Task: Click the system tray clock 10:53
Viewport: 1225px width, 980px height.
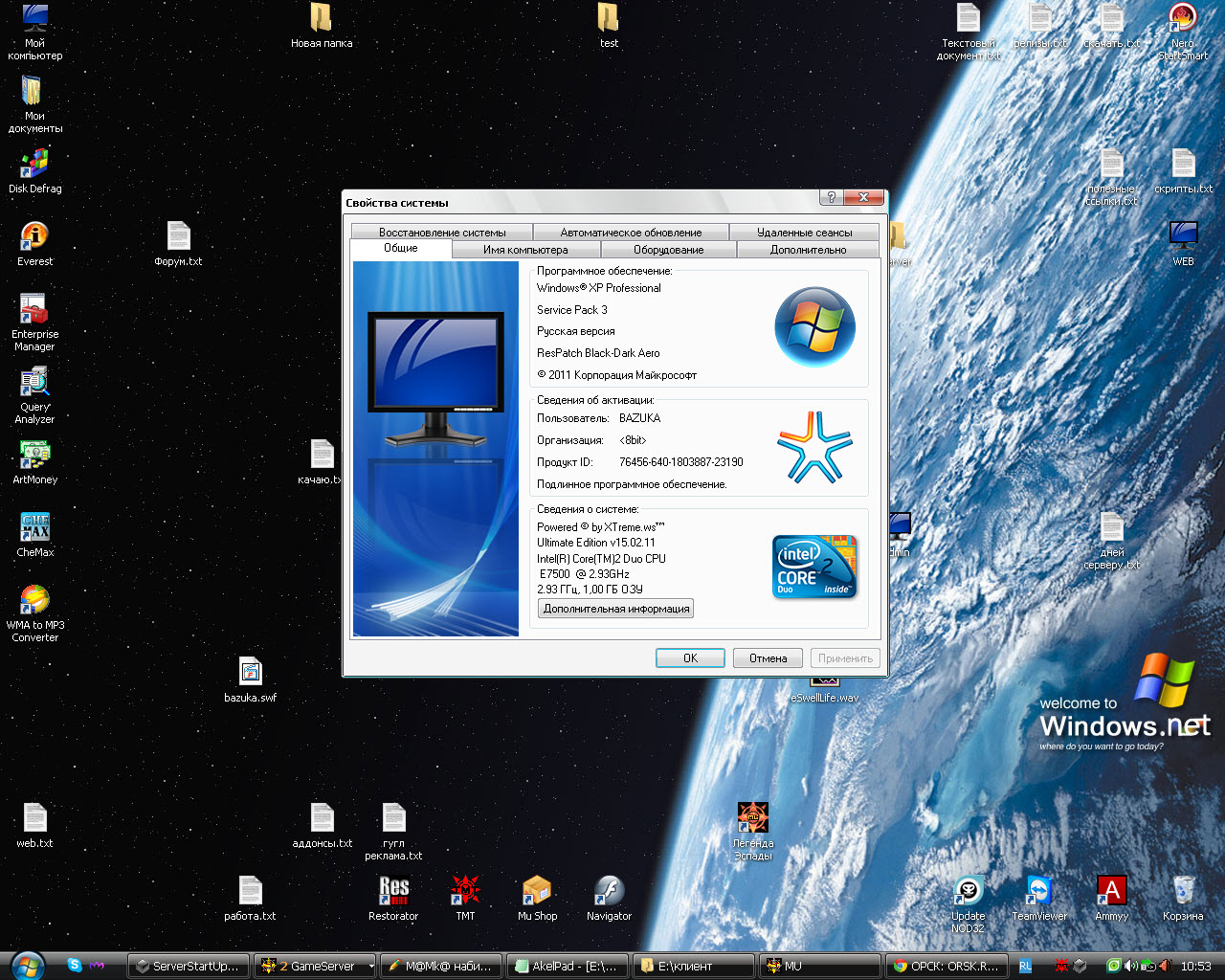Action: click(x=1196, y=967)
